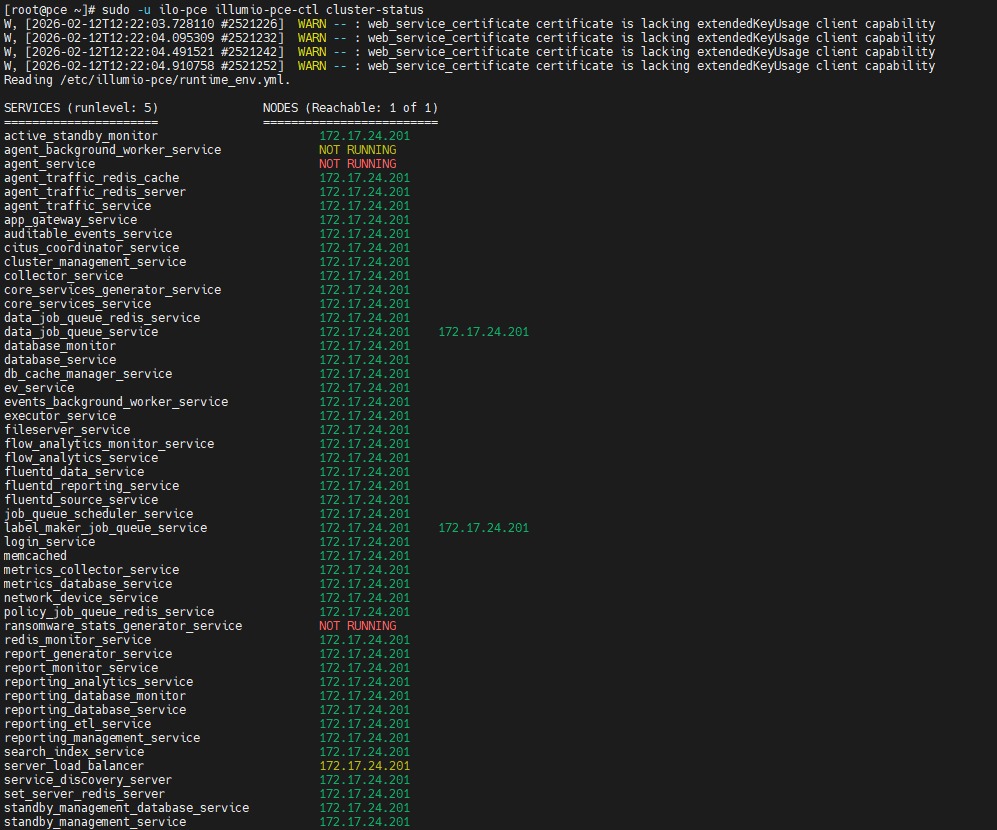Click server_load_balancer name

(74, 765)
